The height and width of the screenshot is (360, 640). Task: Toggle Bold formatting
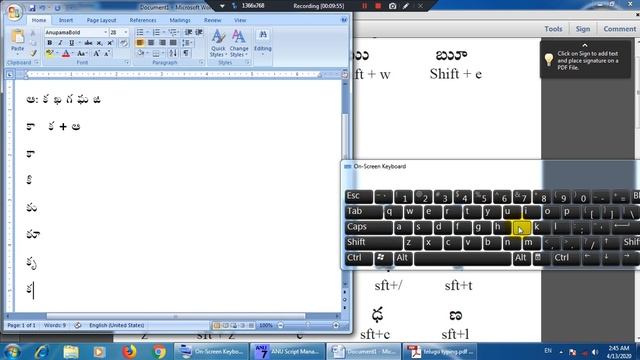49,43
